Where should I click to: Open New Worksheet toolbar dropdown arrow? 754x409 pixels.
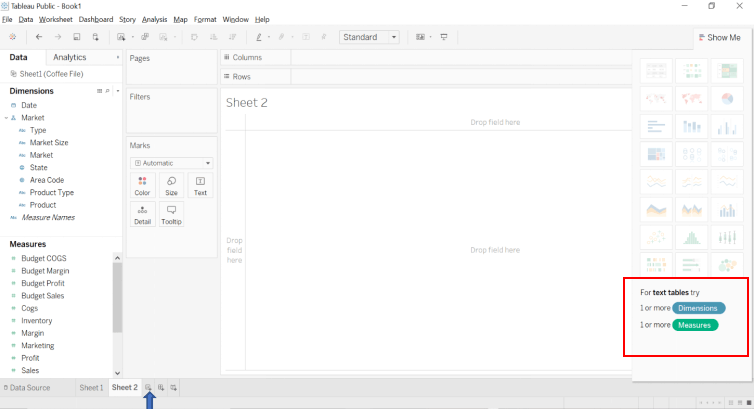pyautogui.click(x=132, y=37)
